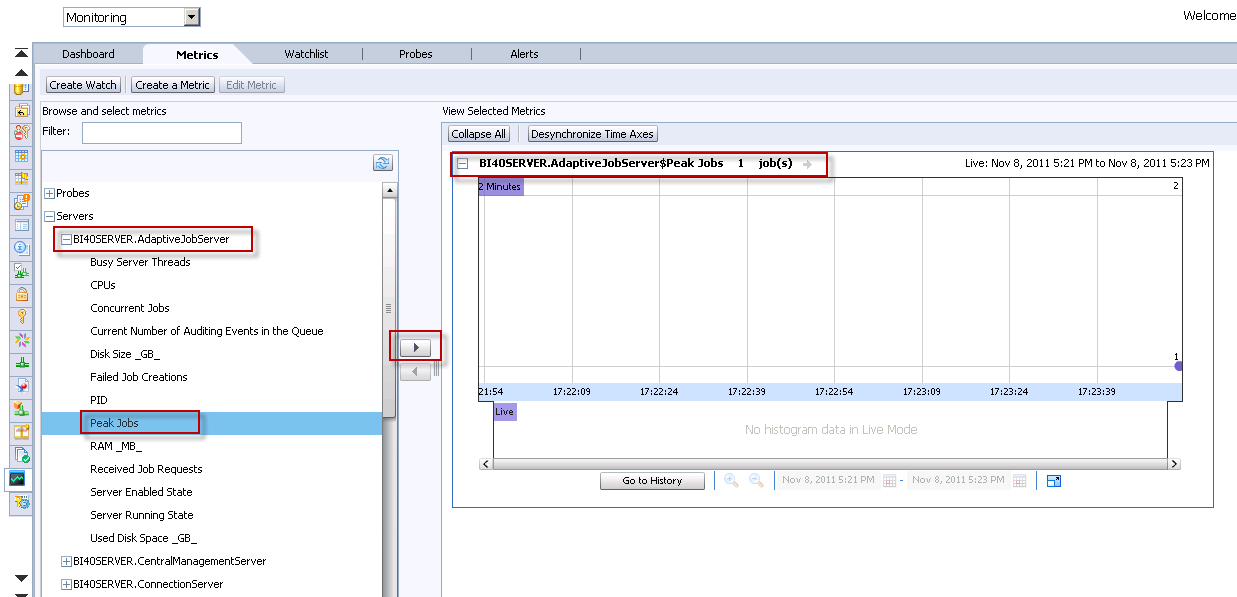Click the start date field Nov 8, 2011 5:21 PM
The width and height of the screenshot is (1237, 597).
[x=828, y=481]
